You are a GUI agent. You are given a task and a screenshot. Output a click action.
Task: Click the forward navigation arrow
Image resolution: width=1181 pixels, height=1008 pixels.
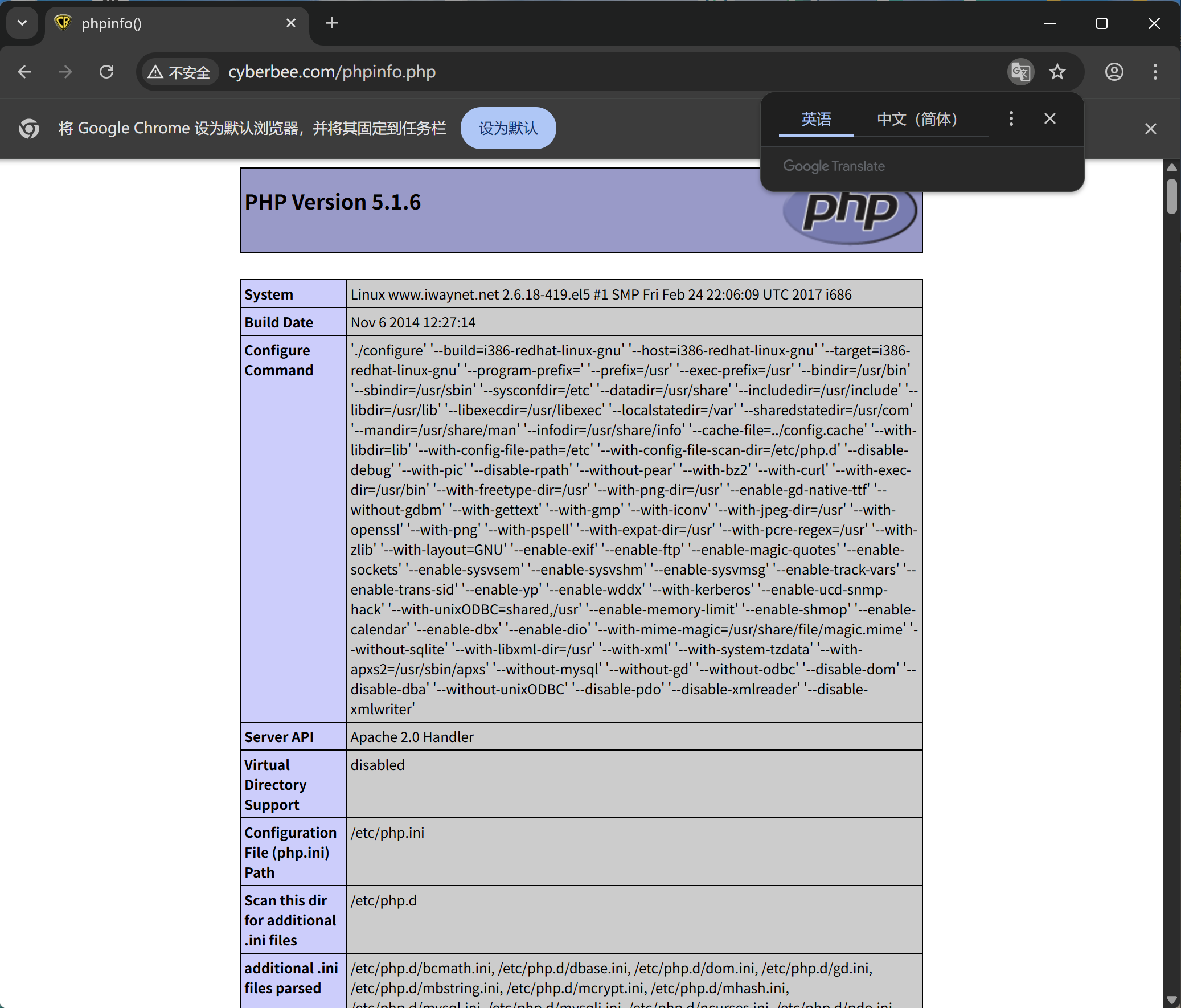65,72
